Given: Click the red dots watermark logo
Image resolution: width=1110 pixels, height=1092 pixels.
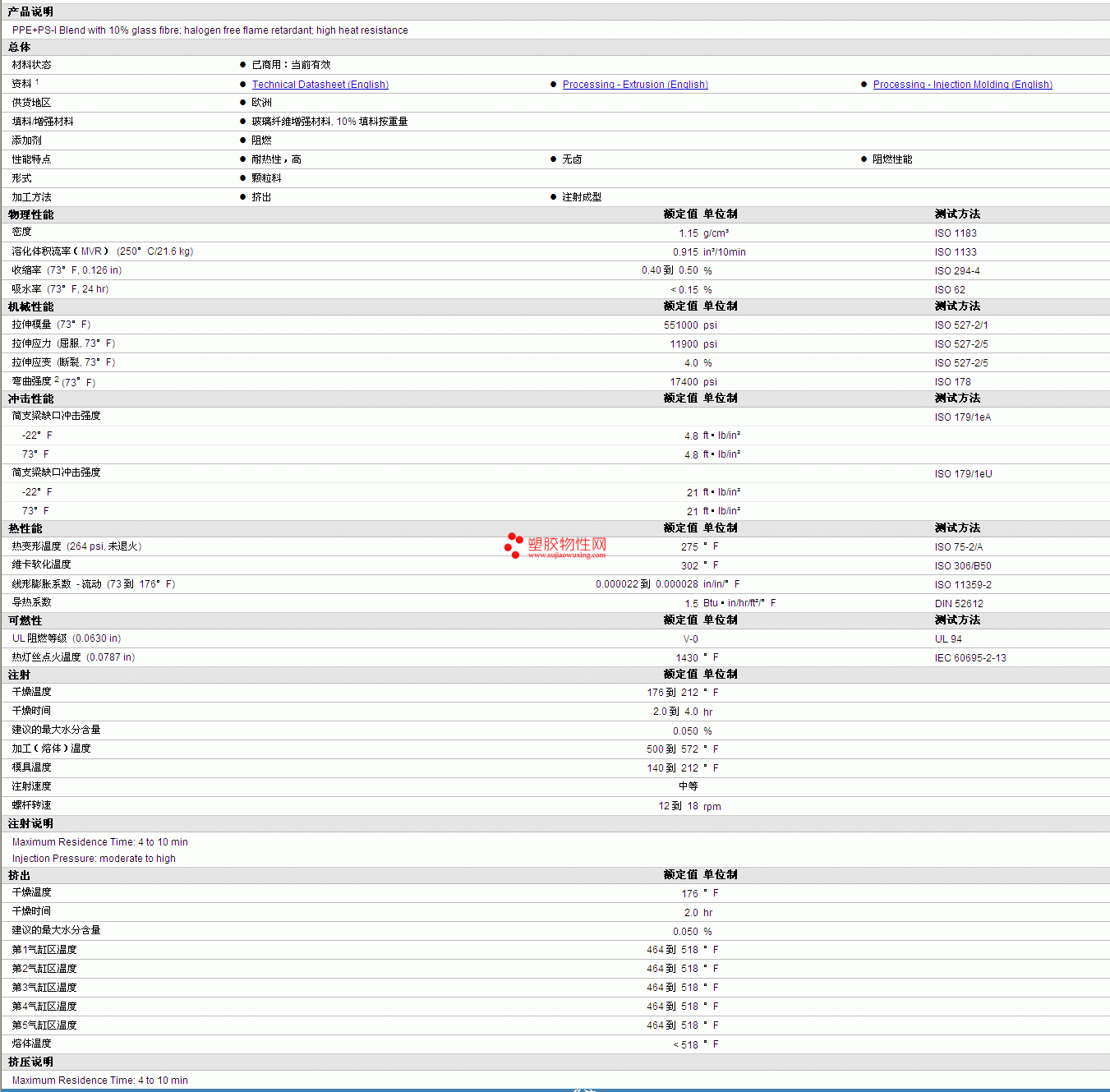Looking at the screenshot, I should click(x=514, y=545).
